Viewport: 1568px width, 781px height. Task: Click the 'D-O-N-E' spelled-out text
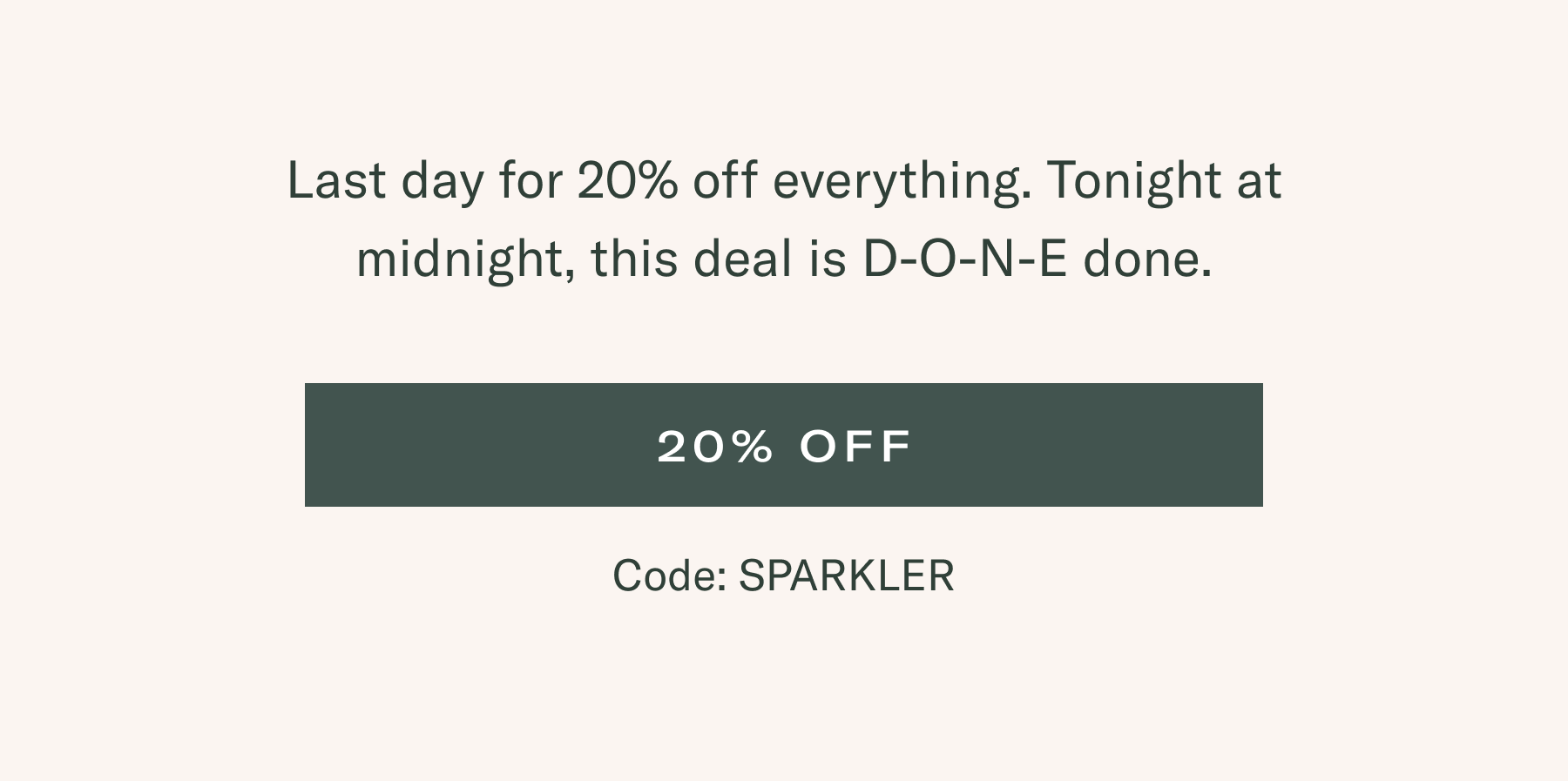click(965, 259)
